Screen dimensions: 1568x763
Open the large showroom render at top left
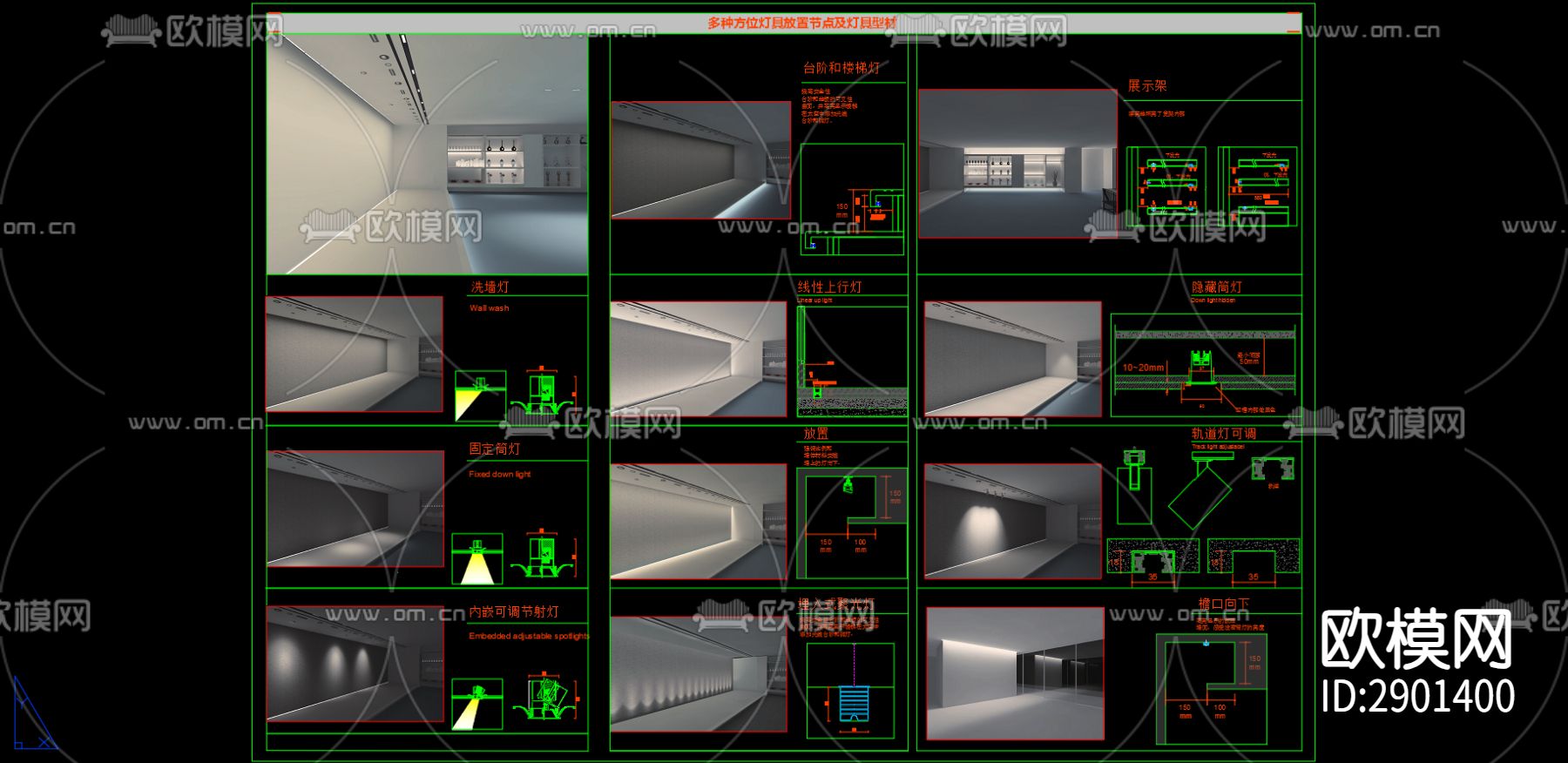pyautogui.click(x=427, y=154)
